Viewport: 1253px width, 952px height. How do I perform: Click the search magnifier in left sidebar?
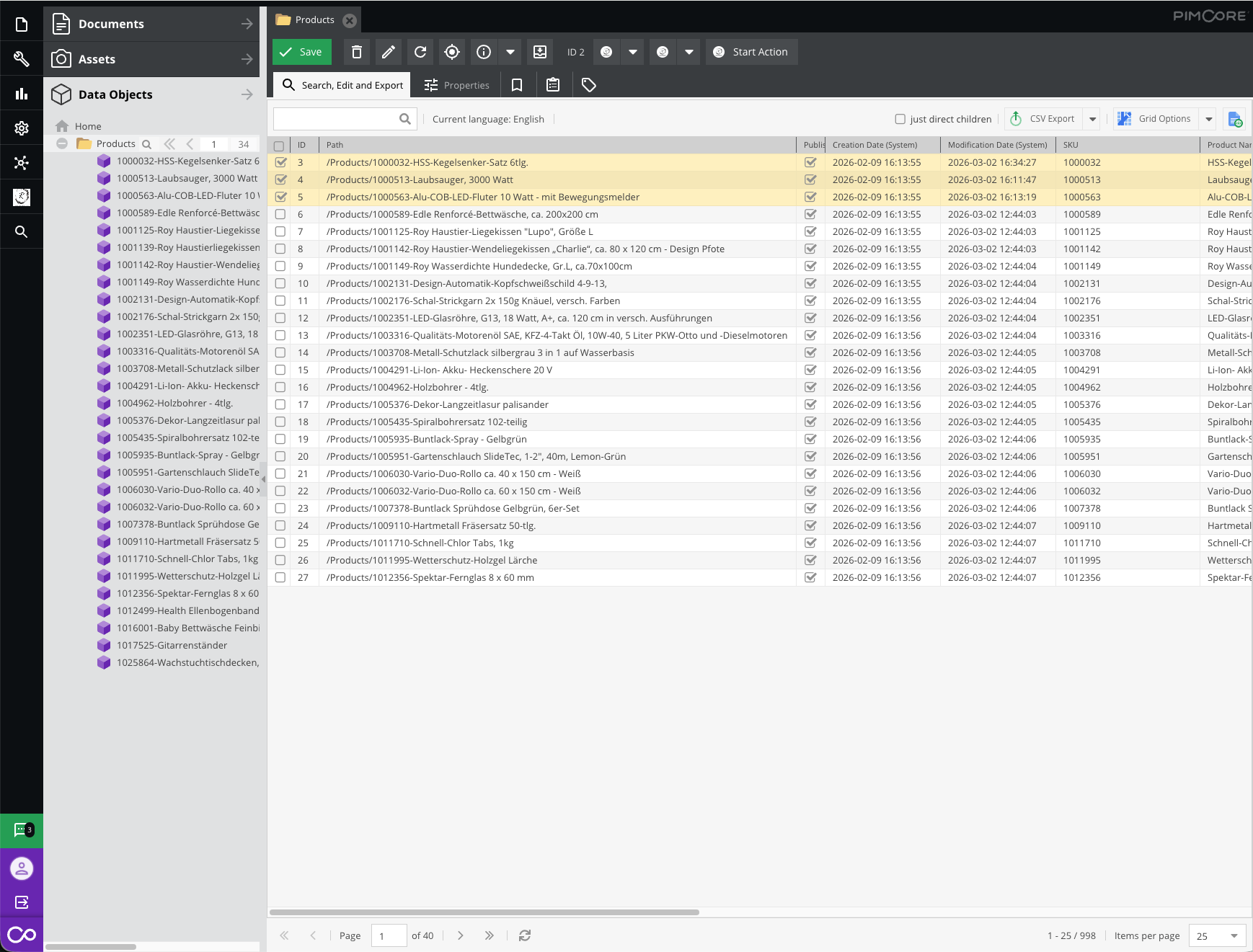point(22,232)
